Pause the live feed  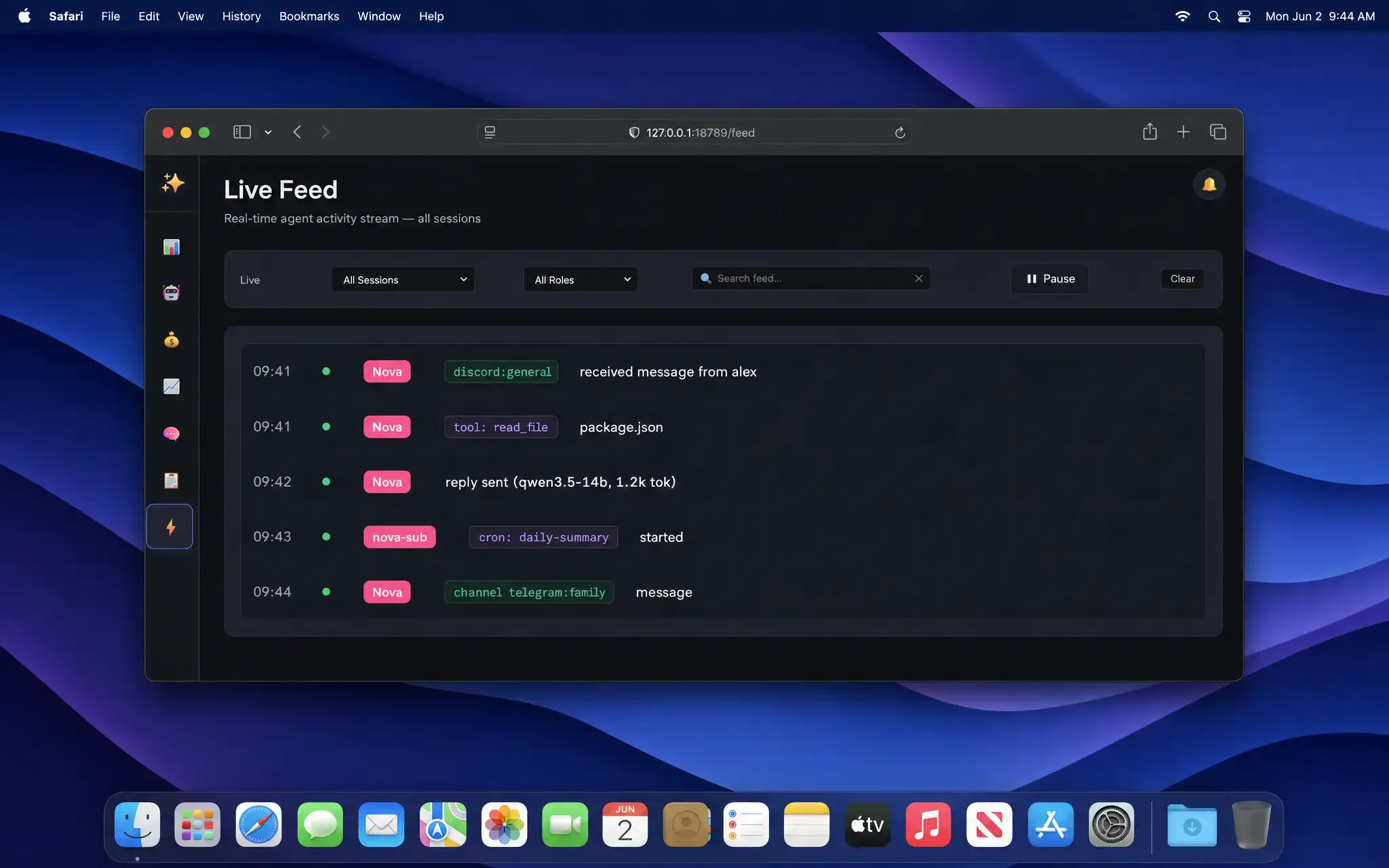coord(1050,279)
